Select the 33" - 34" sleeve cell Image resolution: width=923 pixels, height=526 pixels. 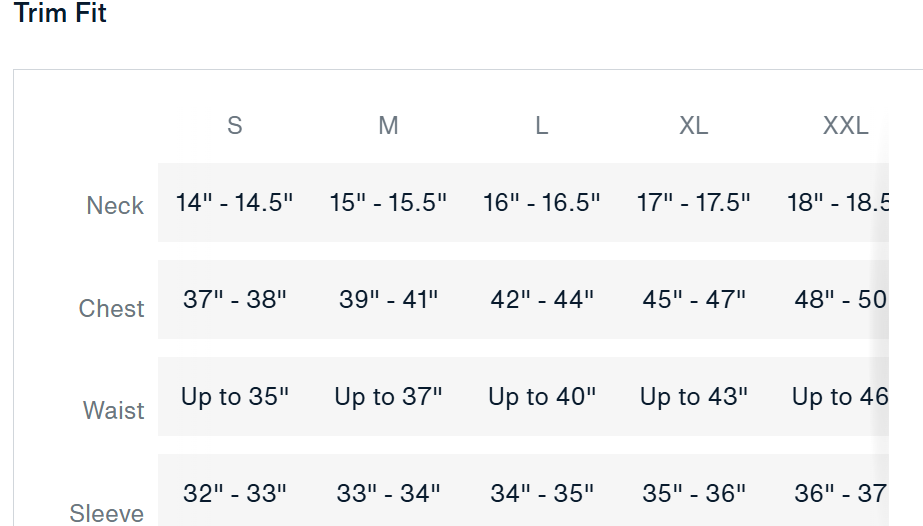(x=388, y=493)
